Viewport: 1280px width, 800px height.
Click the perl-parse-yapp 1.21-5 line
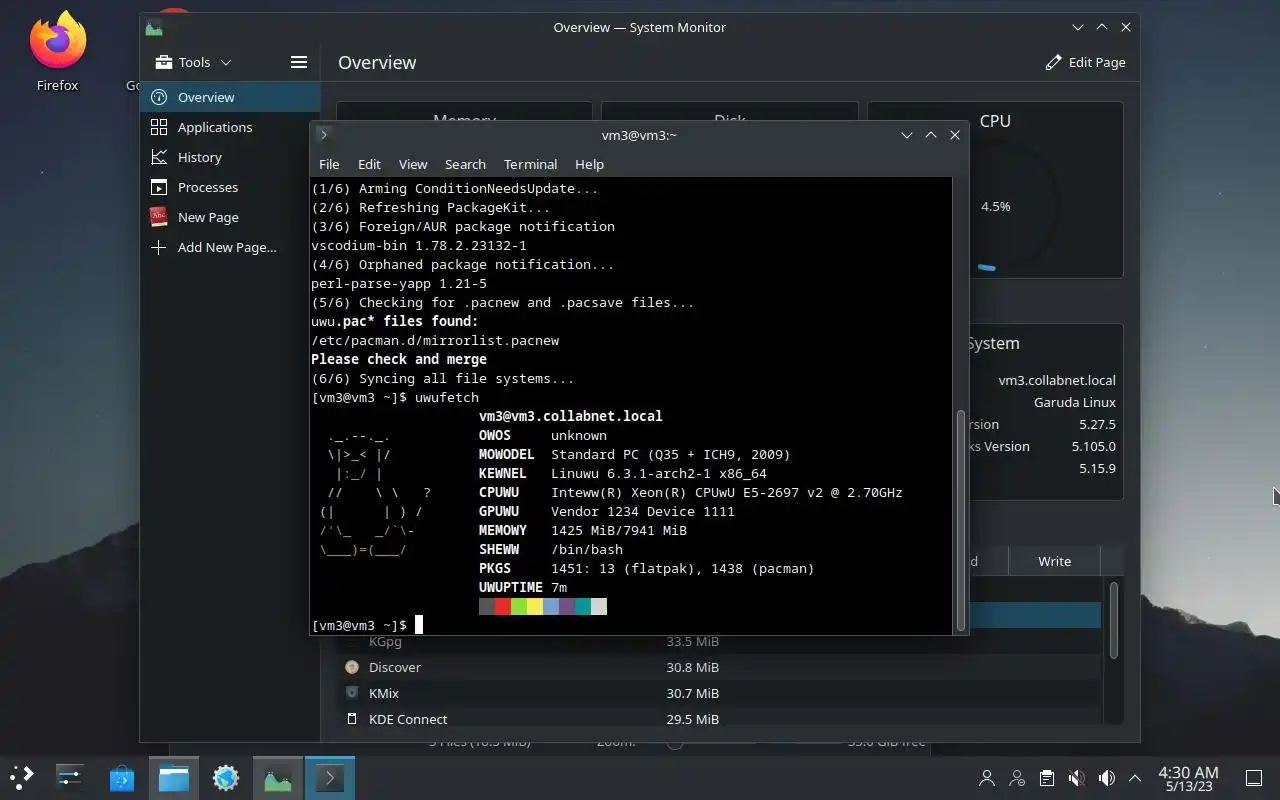click(x=399, y=283)
